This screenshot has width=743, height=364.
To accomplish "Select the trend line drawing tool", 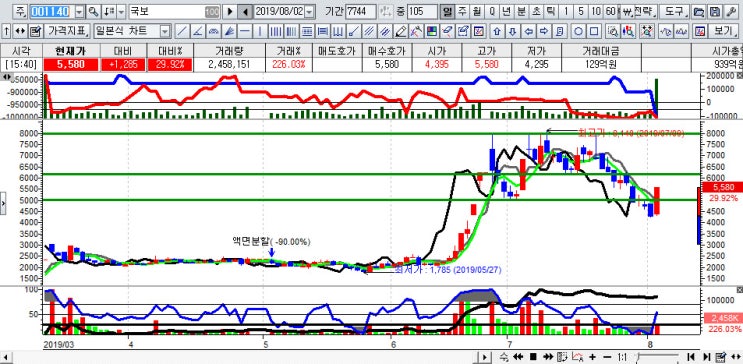I will (181, 32).
